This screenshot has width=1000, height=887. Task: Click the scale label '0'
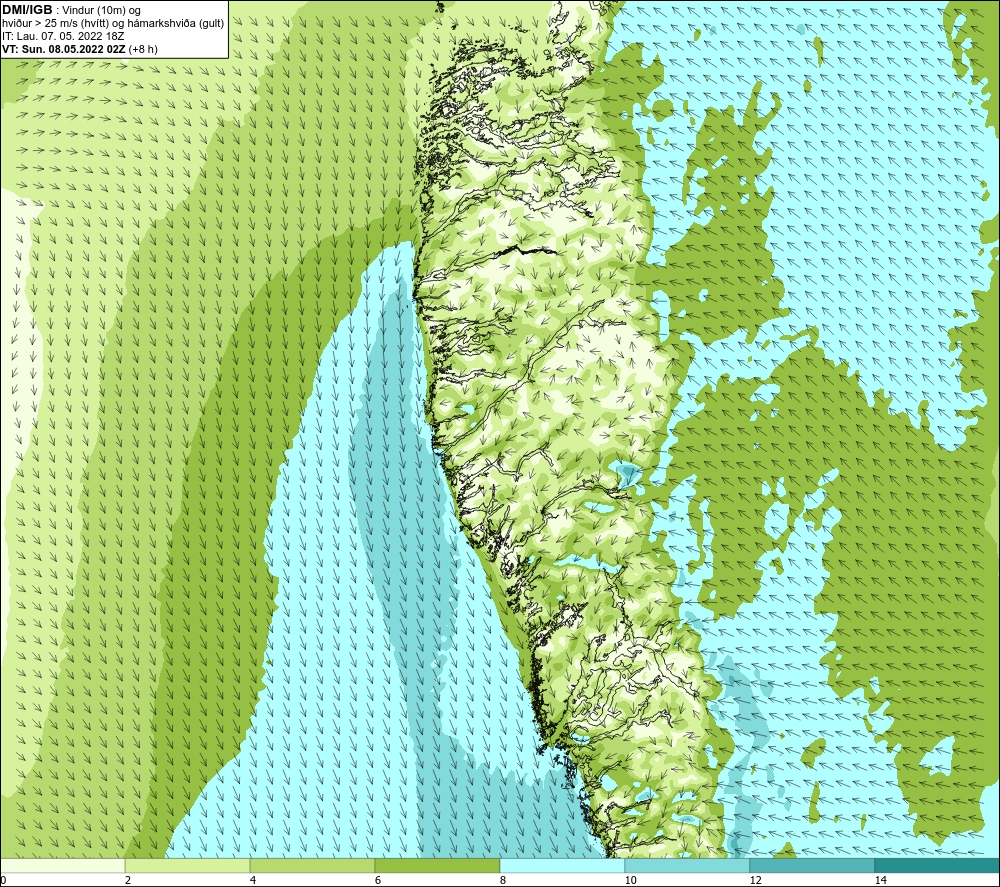click(3, 880)
